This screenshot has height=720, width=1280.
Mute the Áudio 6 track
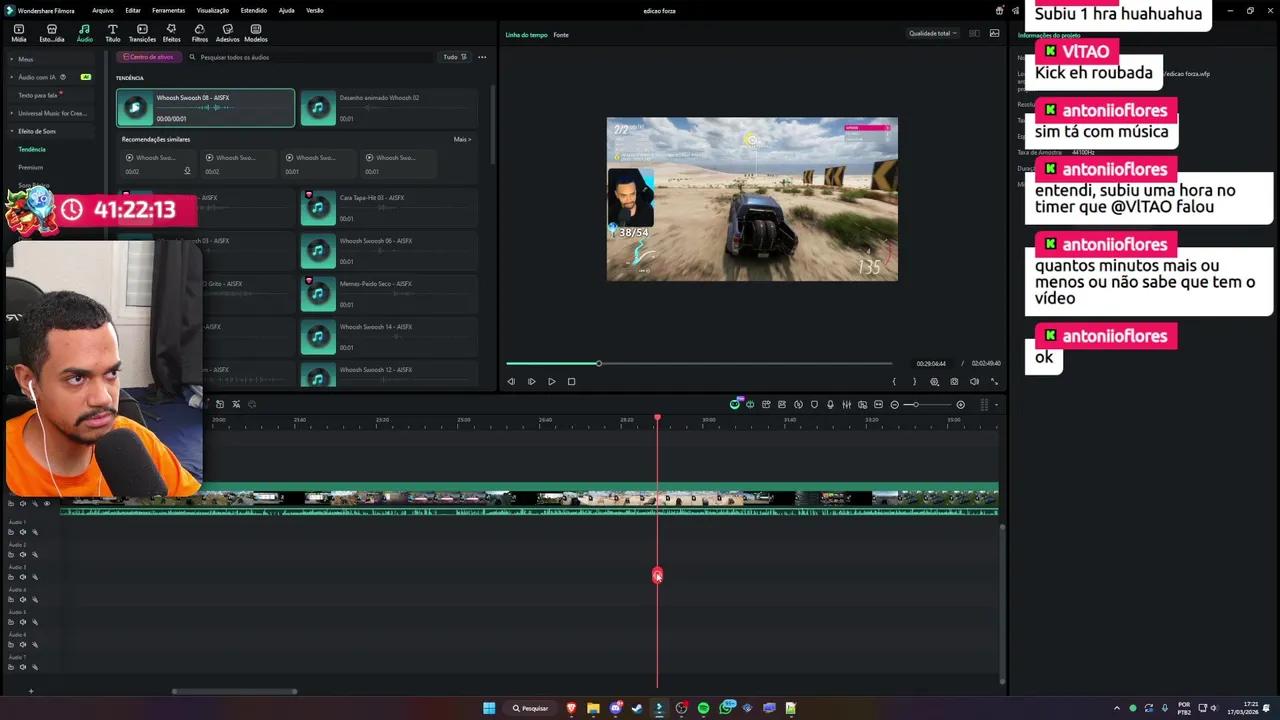(23, 645)
